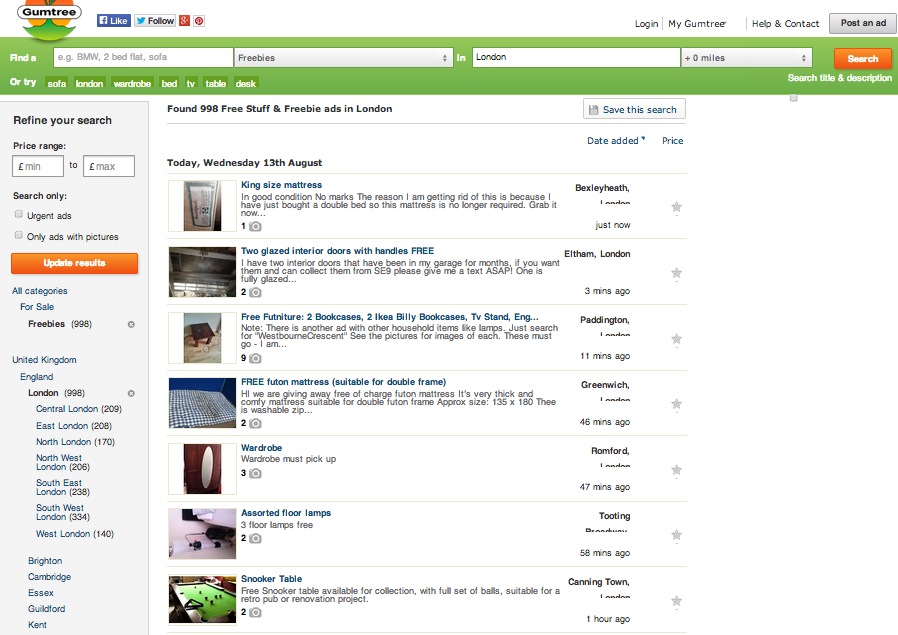Expand the My Gumtree menu
Viewport: 898px width, 635px height.
697,24
